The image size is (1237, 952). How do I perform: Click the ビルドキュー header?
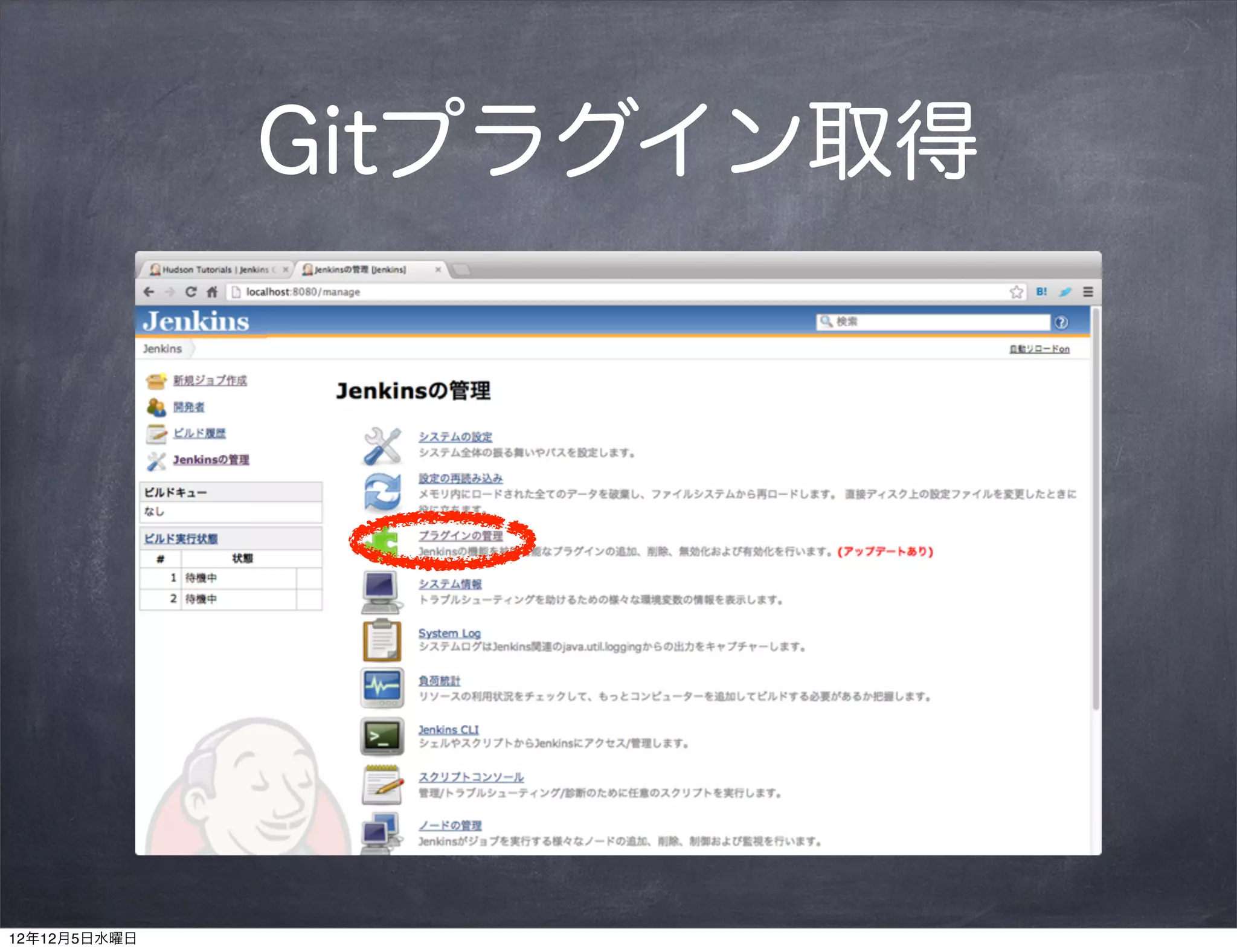coord(231,492)
